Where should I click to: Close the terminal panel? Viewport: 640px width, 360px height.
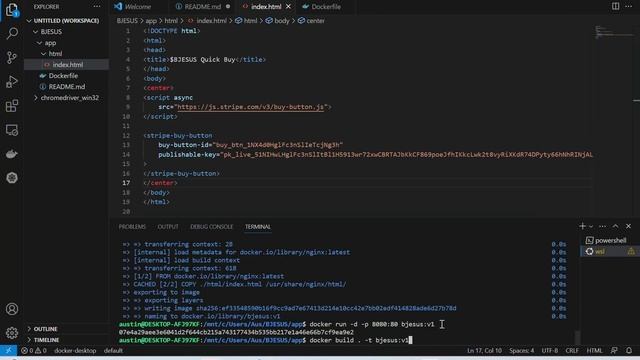(x=628, y=226)
